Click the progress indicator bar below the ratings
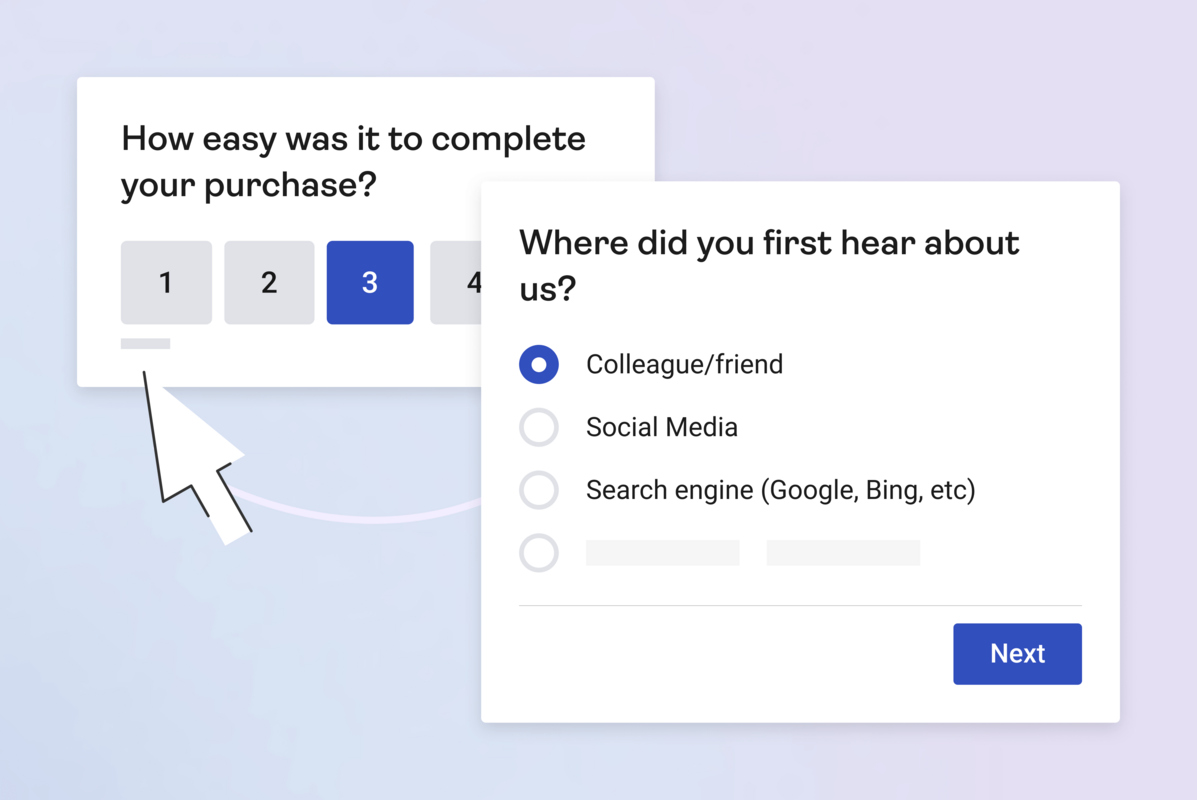 145,343
